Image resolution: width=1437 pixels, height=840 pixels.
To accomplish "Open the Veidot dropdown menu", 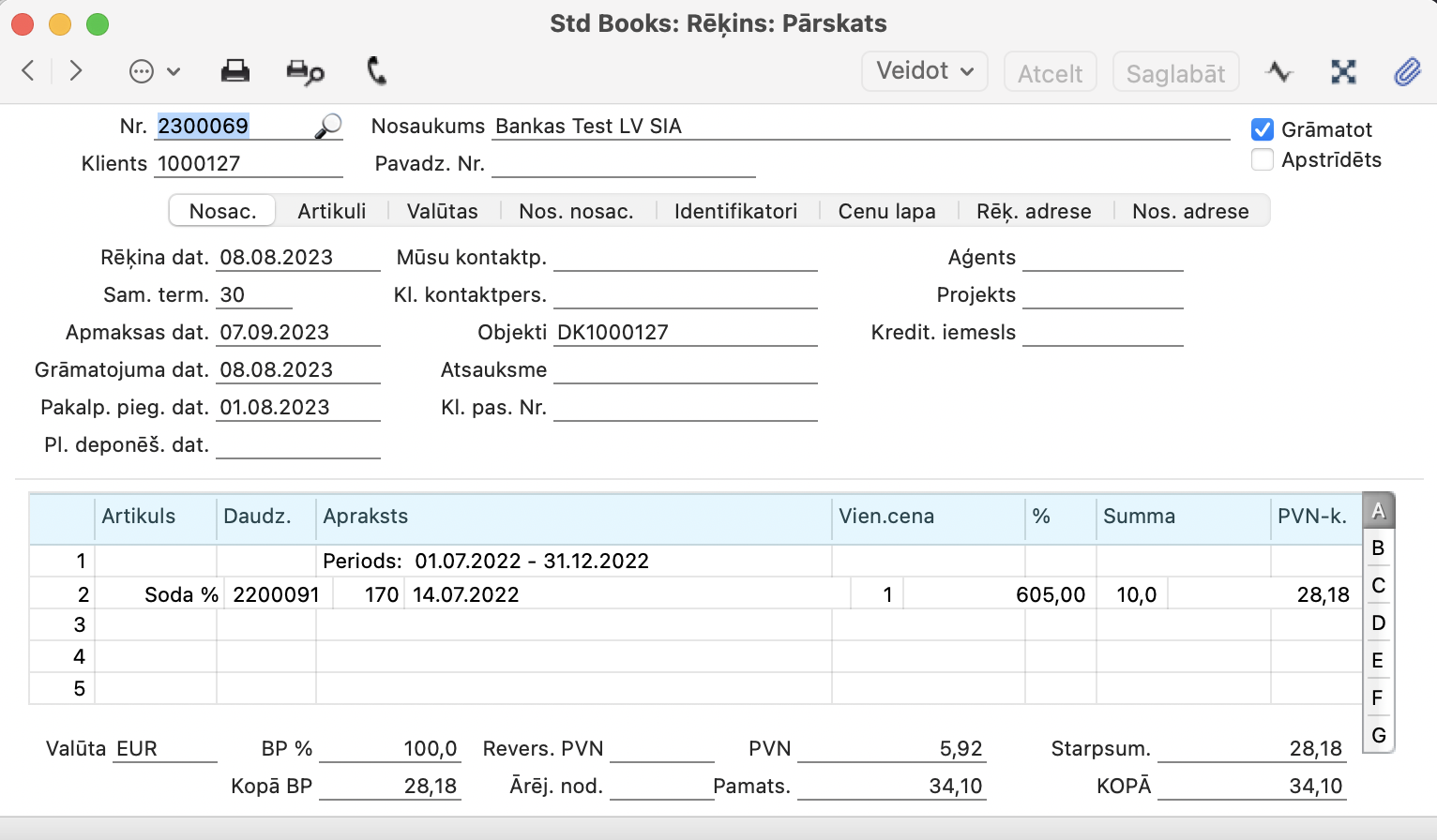I will 924,71.
